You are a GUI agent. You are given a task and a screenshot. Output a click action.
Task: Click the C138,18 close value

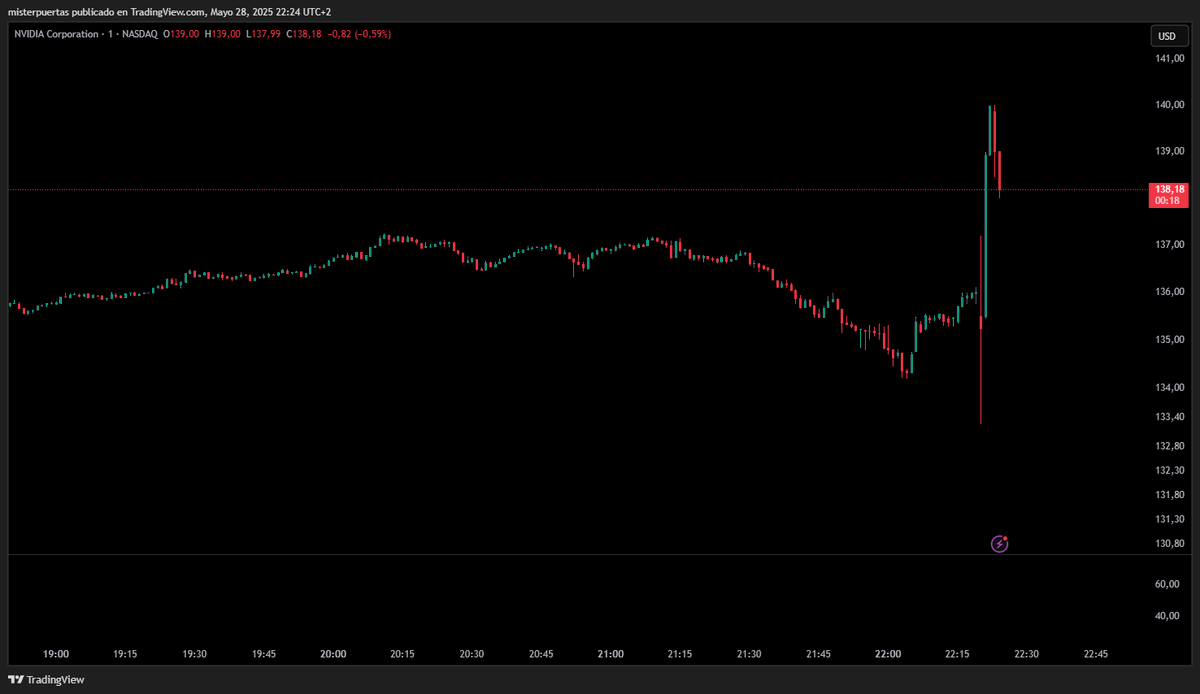[x=303, y=34]
